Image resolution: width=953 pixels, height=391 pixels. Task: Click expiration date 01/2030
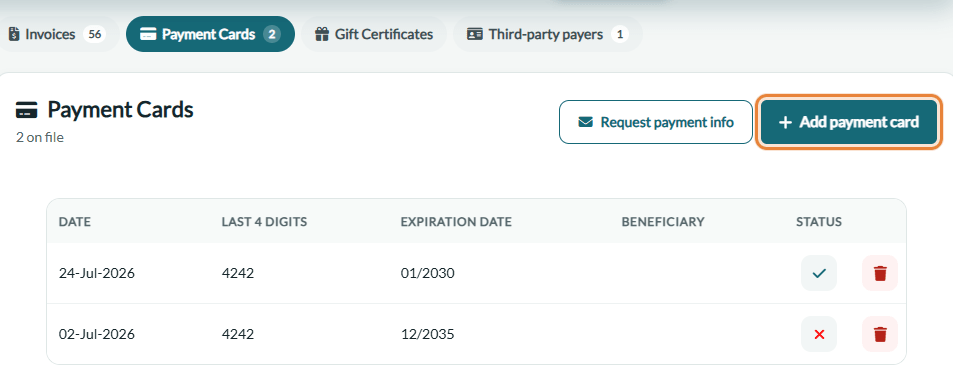tap(427, 274)
